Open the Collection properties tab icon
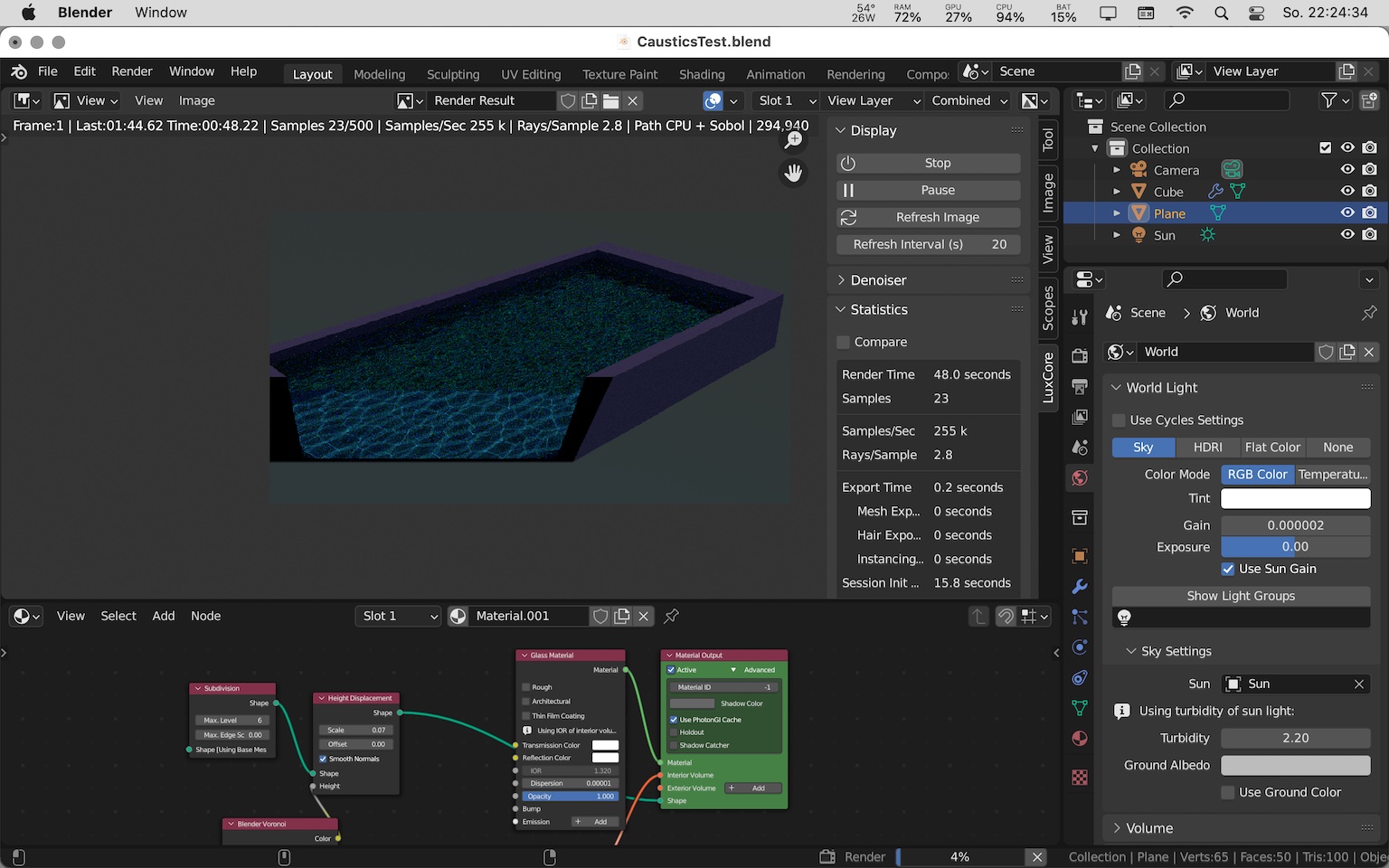Screen dimensions: 1389x868 click(1080, 517)
